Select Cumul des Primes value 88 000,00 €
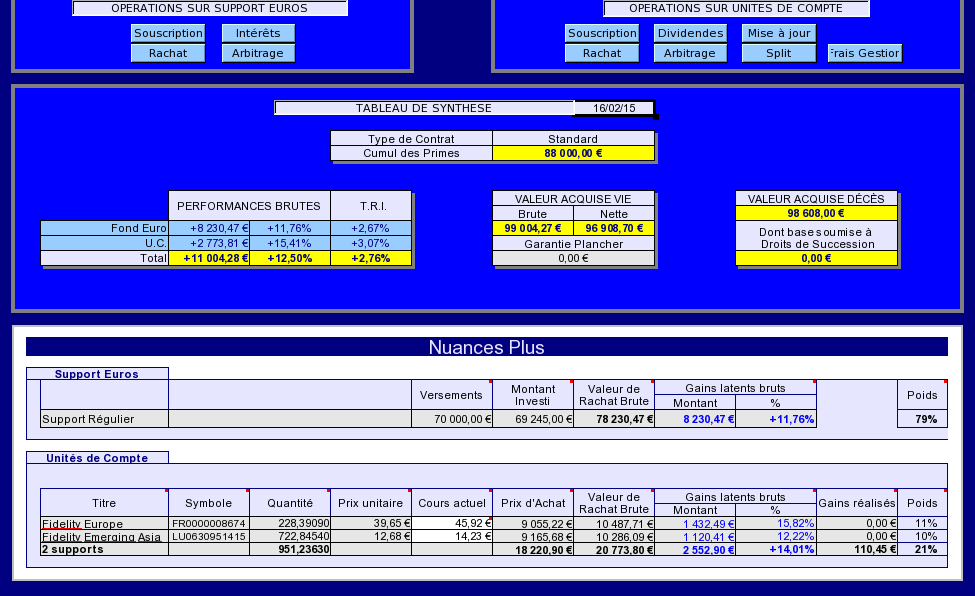The width and height of the screenshot is (975, 596). 573,153
